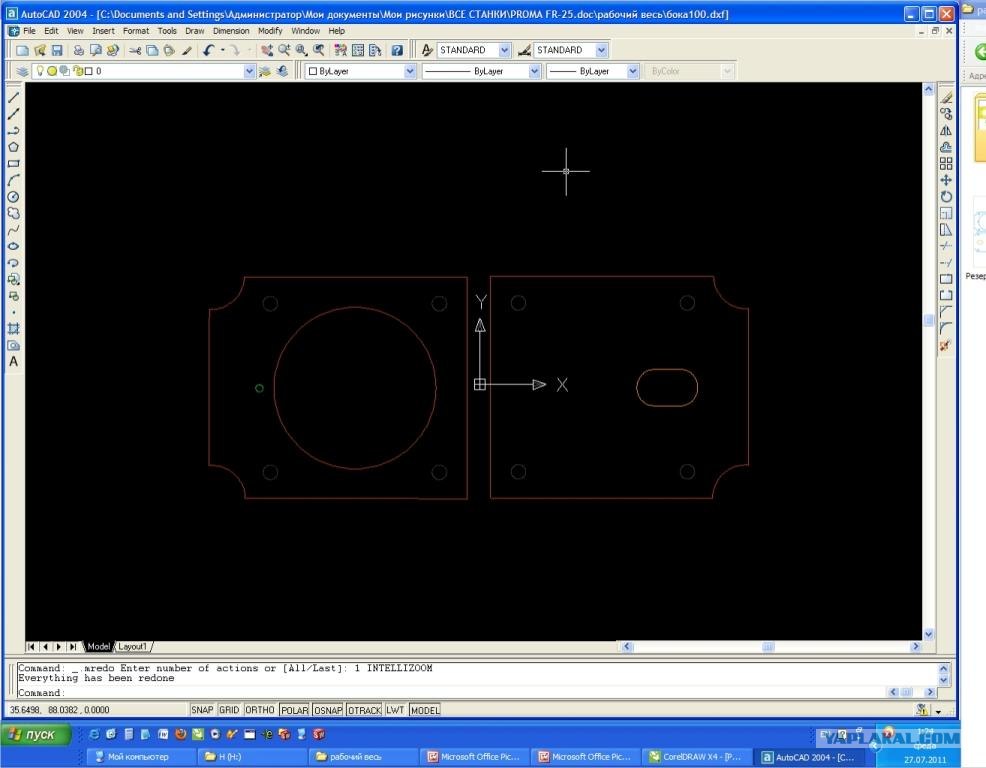986x768 pixels.
Task: Select the Mirror tool in Modify toolbar
Action: click(x=946, y=131)
